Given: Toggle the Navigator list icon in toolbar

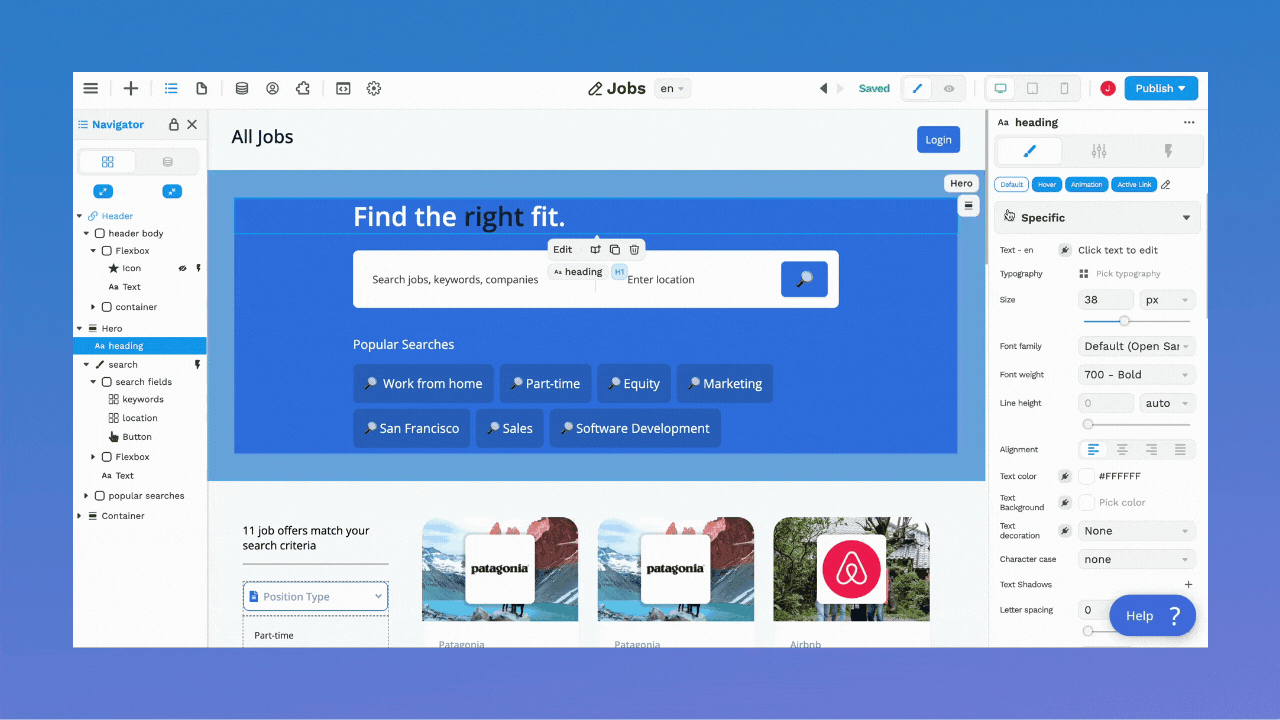Looking at the screenshot, I should pos(171,88).
